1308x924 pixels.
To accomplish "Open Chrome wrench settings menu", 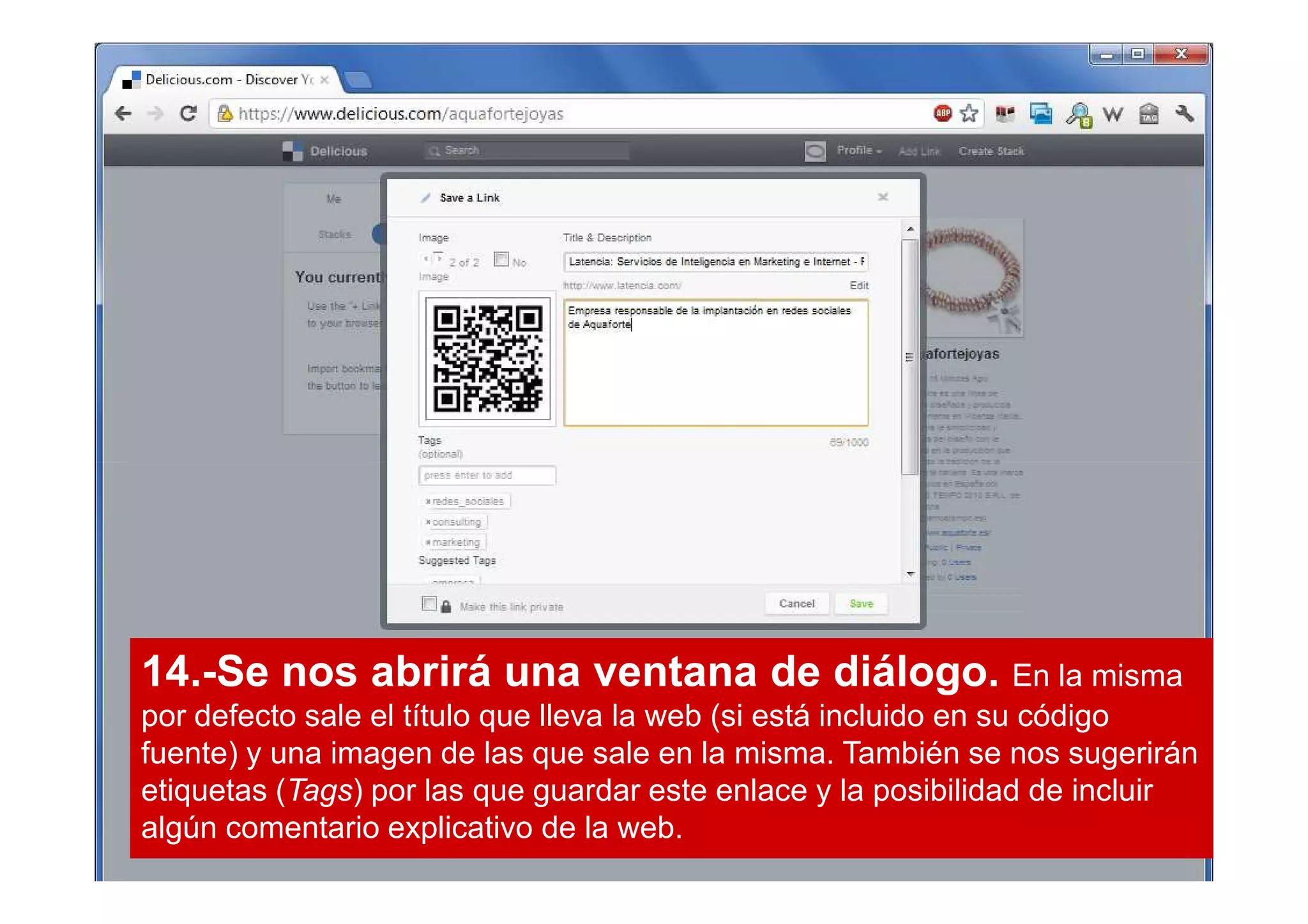I will [x=1184, y=114].
